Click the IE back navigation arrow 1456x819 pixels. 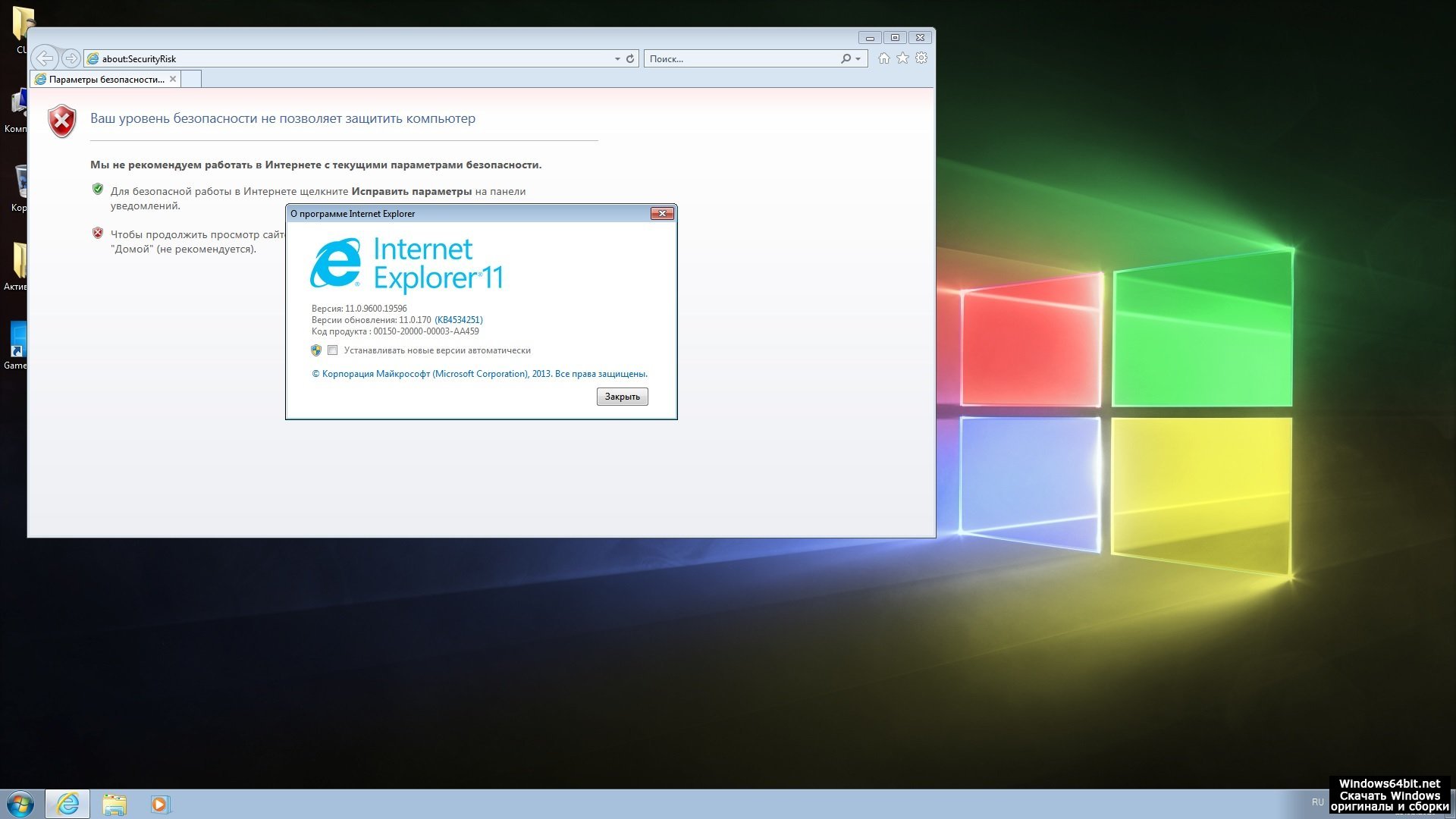coord(45,58)
